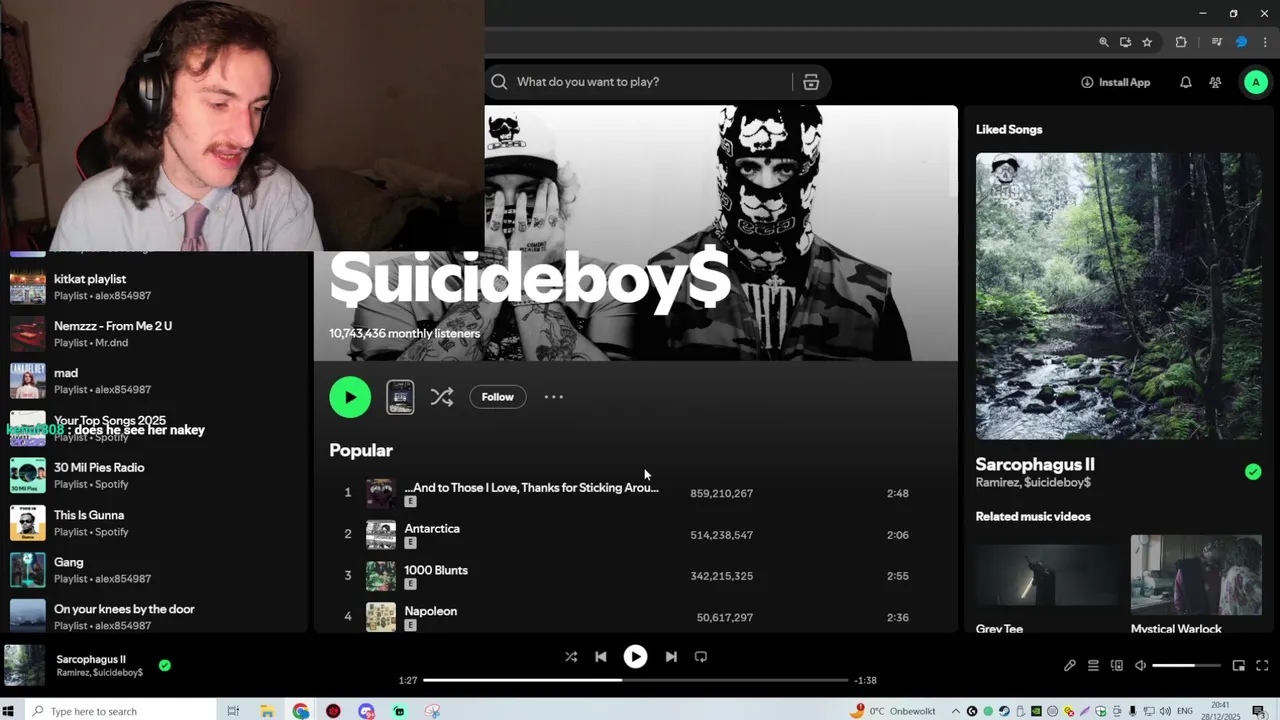
Task: Toggle repeat in the player bar
Action: pos(701,657)
